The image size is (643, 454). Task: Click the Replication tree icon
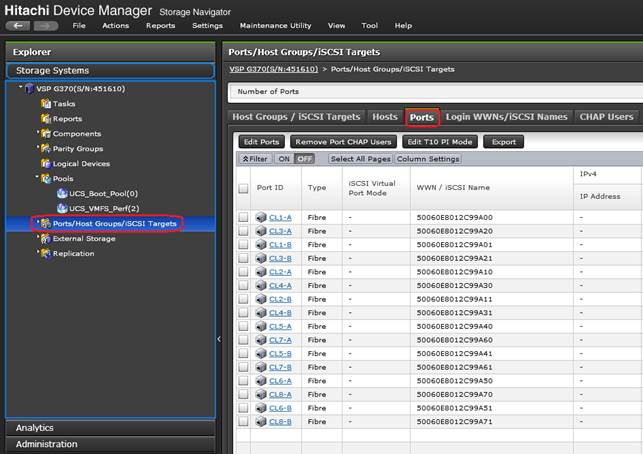[x=46, y=253]
